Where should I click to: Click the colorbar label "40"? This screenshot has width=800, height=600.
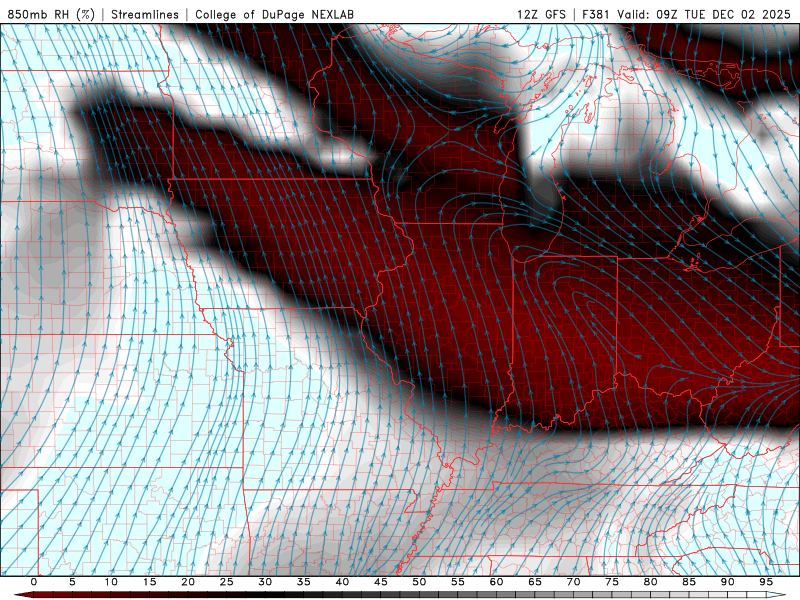point(342,582)
